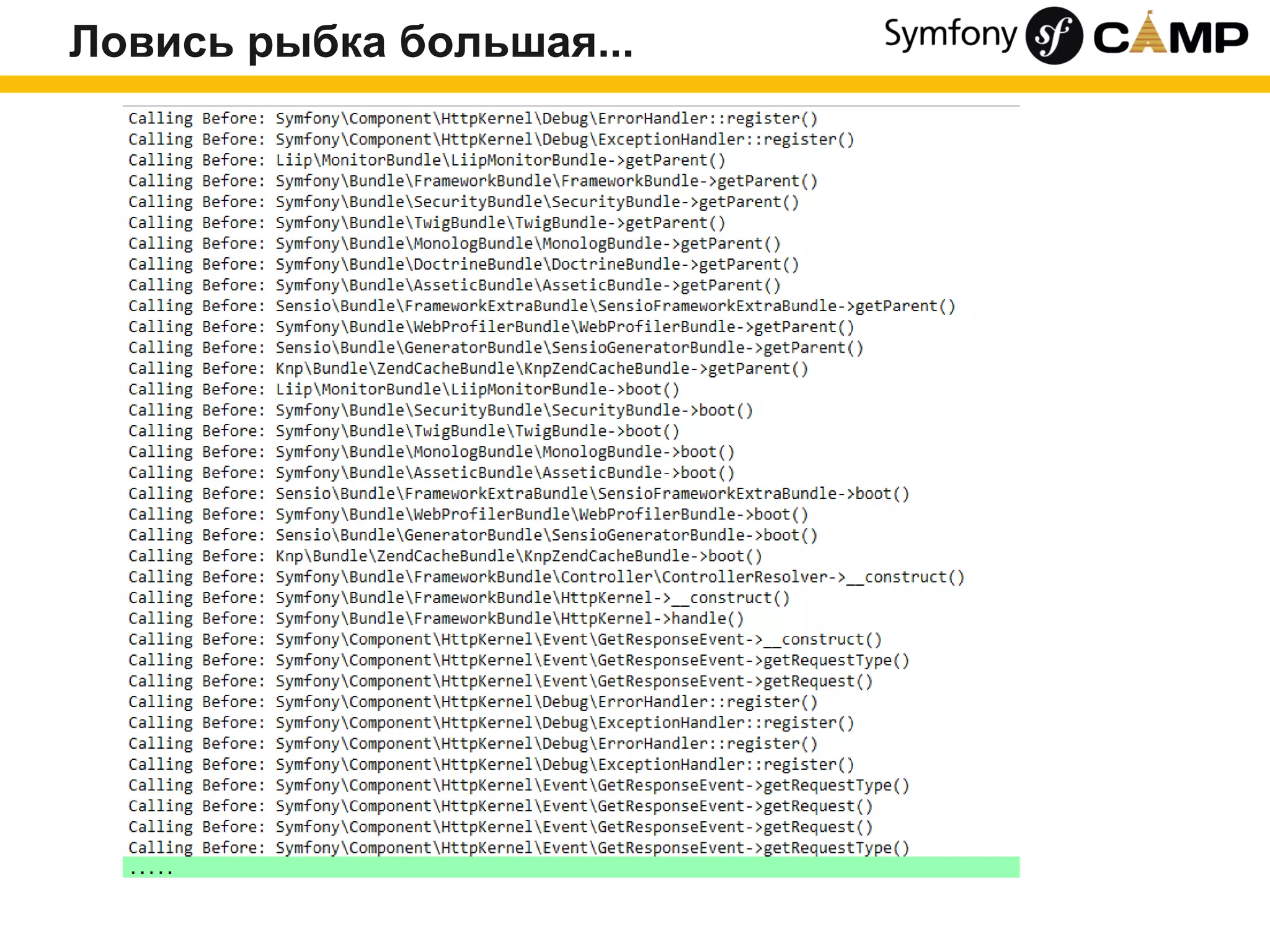The image size is (1270, 952).
Task: Select the line DoctrineBundle->getParent()
Action: 464,265
